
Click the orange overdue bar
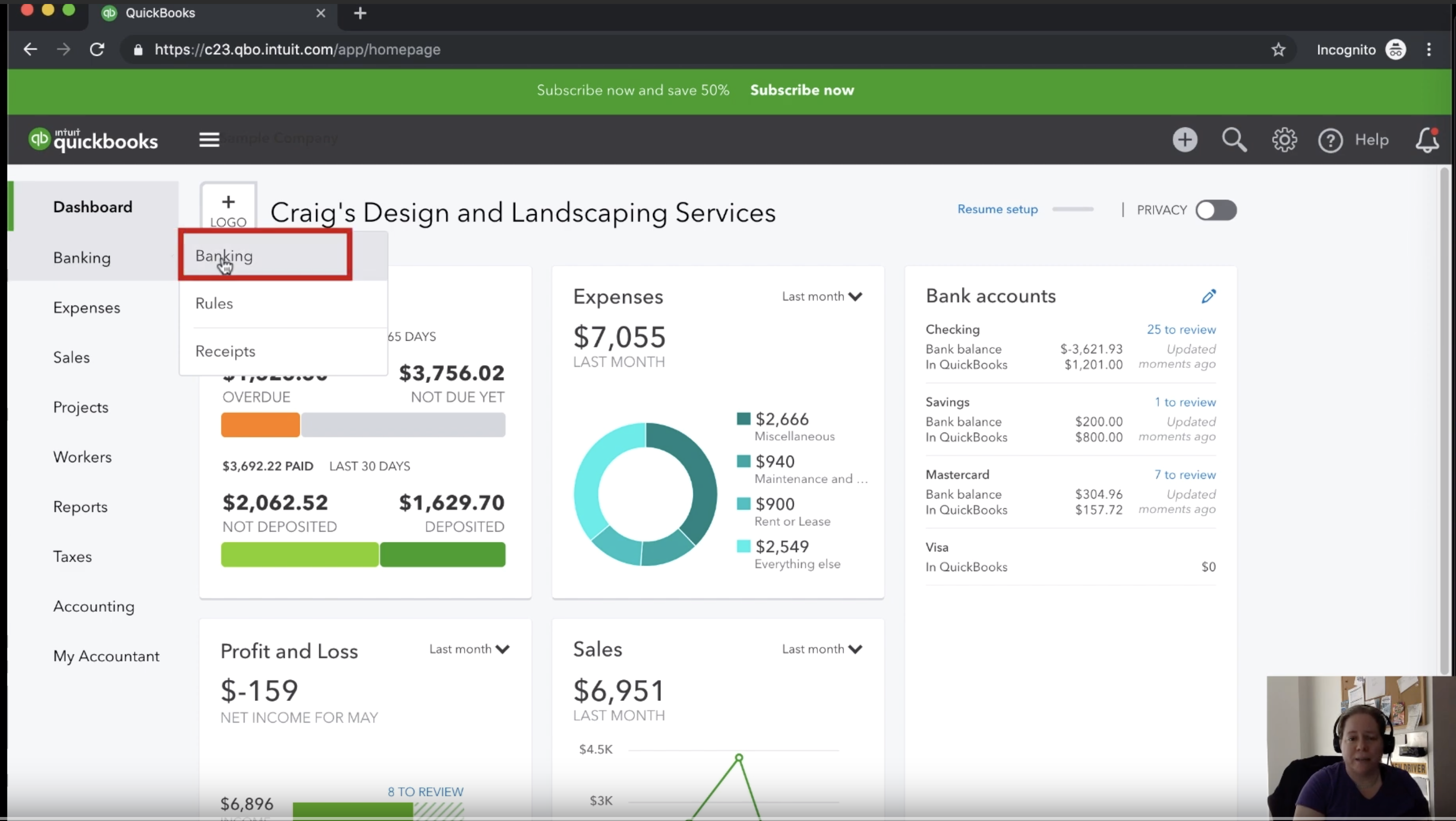tap(260, 425)
